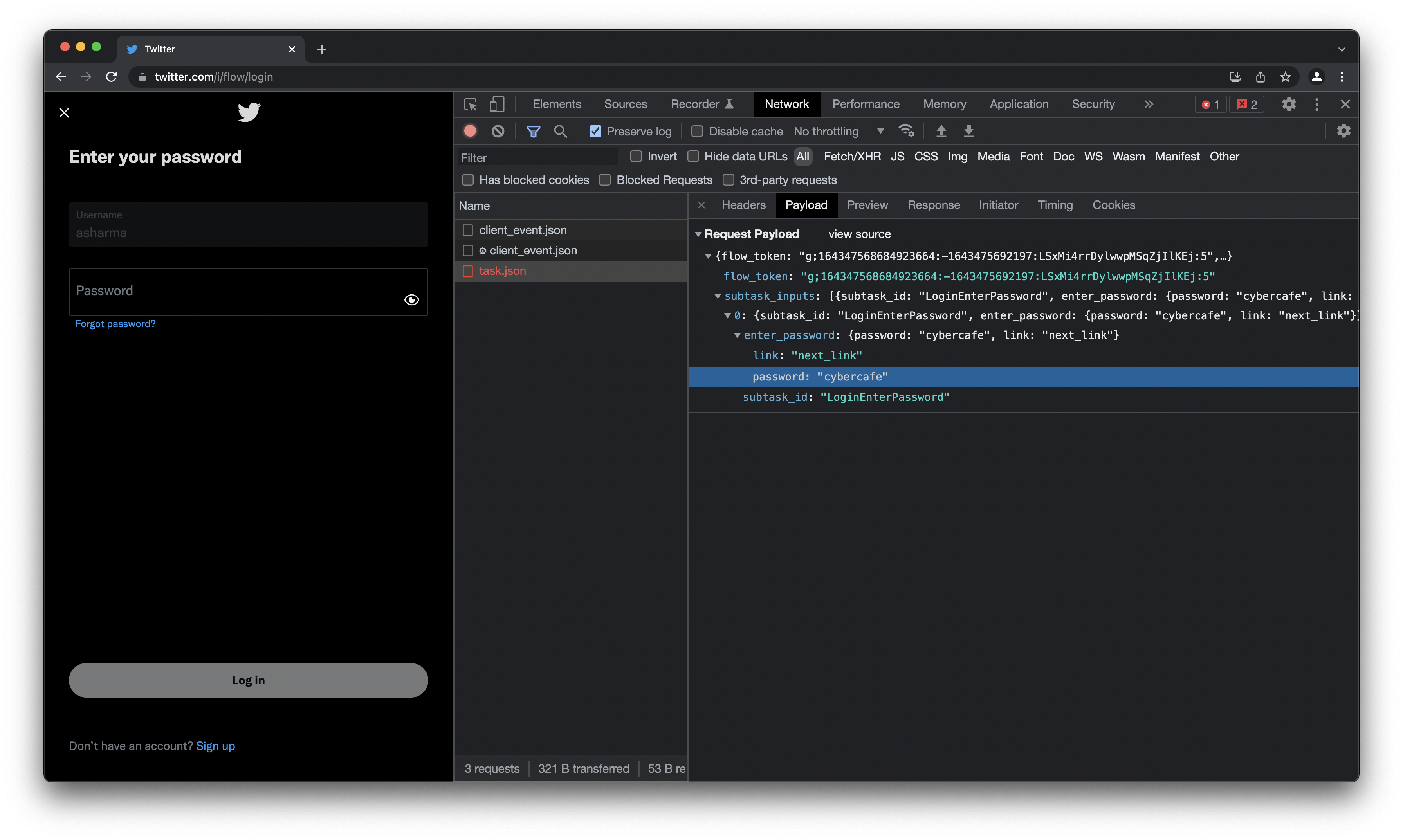Toggle the Invert filter checkbox
The image size is (1403, 840).
pyautogui.click(x=636, y=157)
